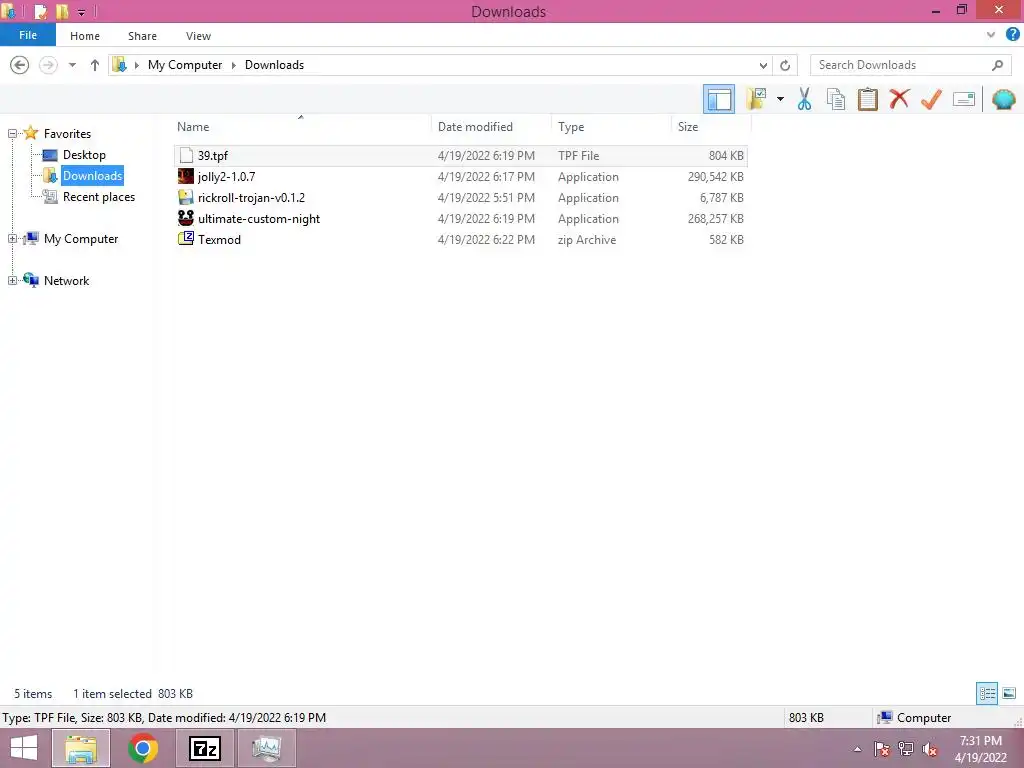This screenshot has width=1024, height=768.
Task: Sort by the Type column header
Action: tap(611, 127)
